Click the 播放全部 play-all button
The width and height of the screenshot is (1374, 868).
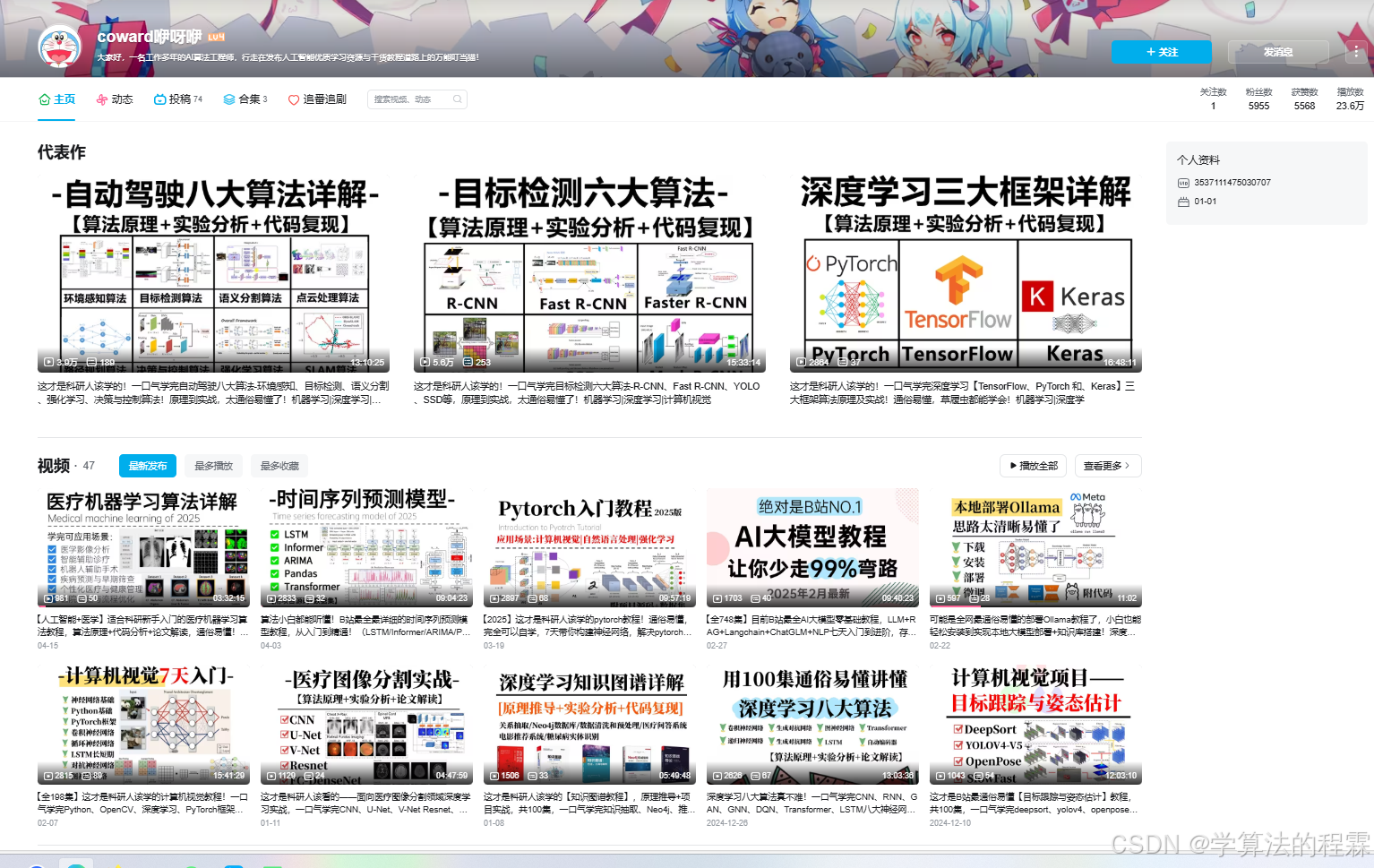(1034, 466)
